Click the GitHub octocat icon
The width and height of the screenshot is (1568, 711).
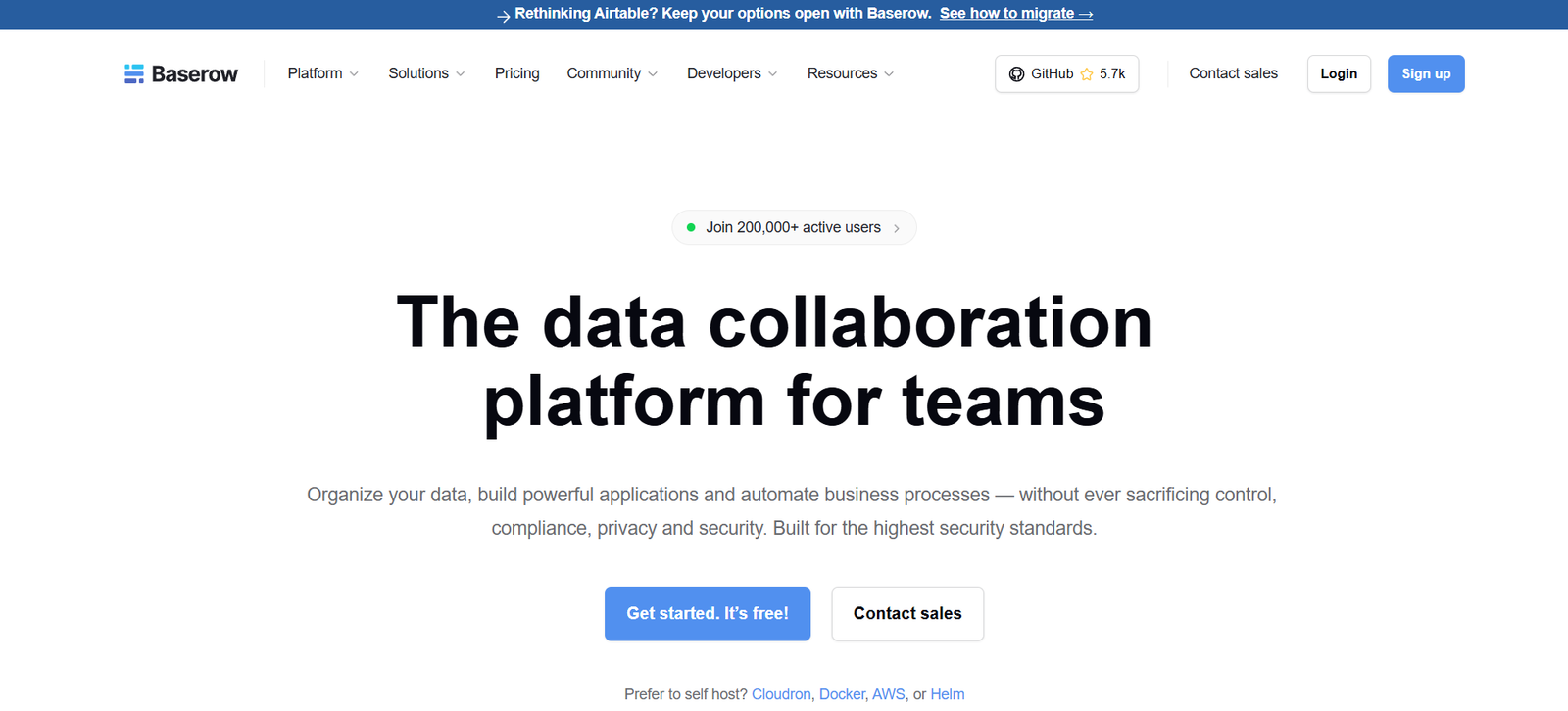coord(1017,74)
